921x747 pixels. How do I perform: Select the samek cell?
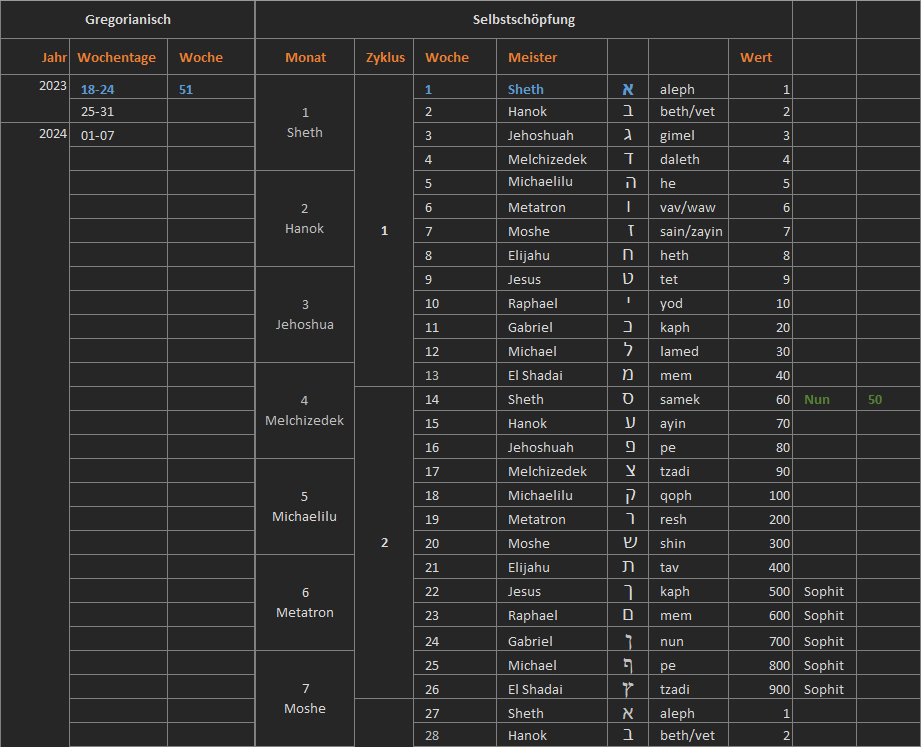(688, 399)
